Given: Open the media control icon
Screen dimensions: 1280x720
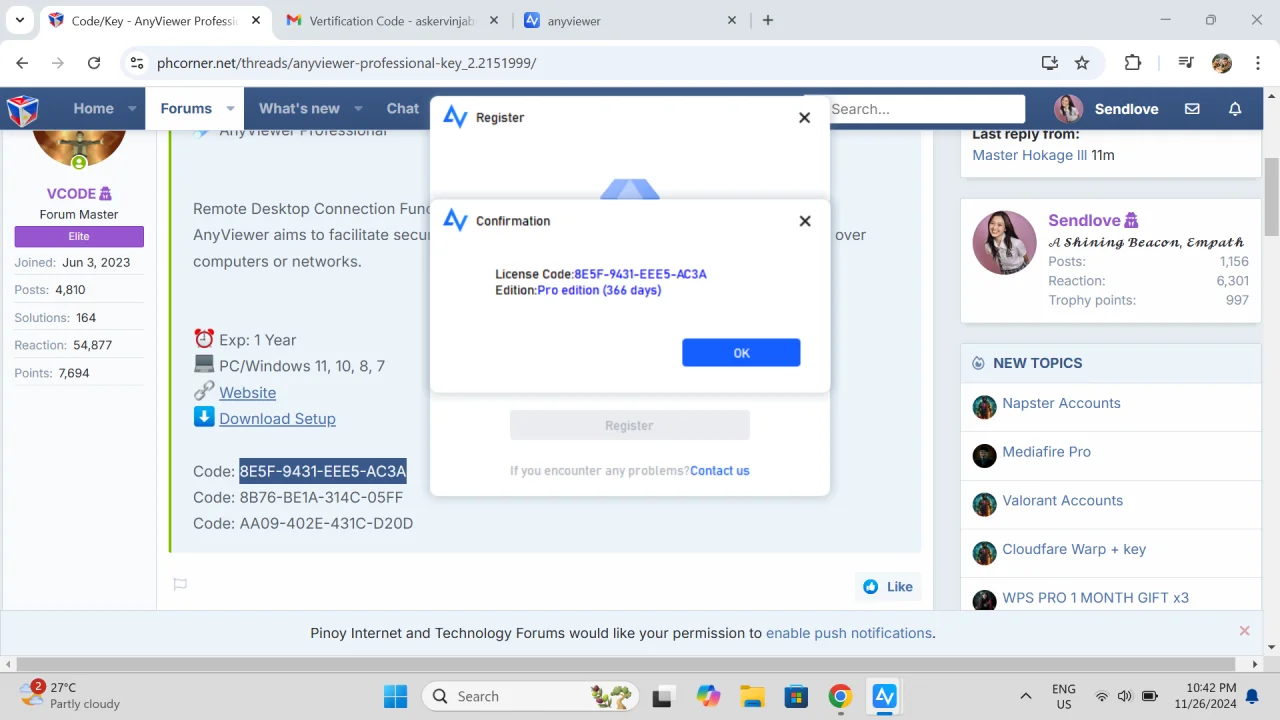Looking at the screenshot, I should (1186, 63).
